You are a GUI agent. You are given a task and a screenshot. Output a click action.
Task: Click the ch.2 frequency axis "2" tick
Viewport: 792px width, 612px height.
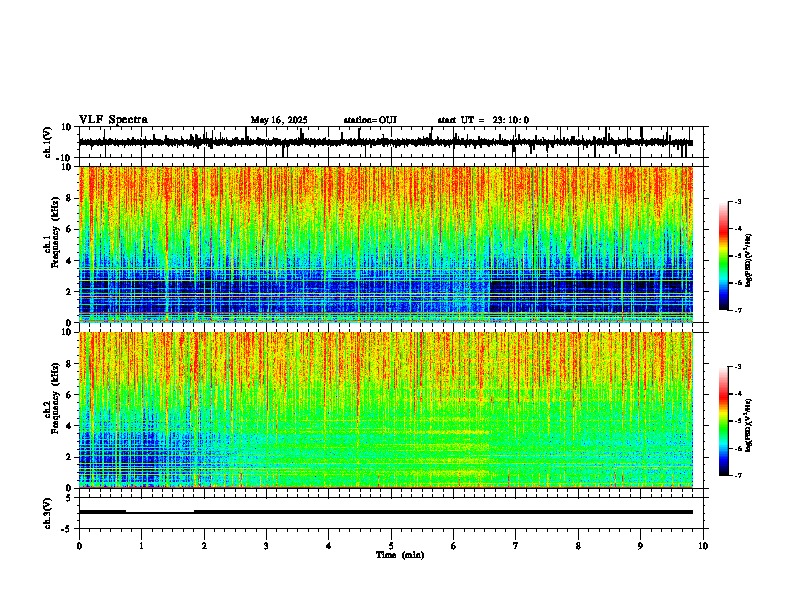pos(69,457)
